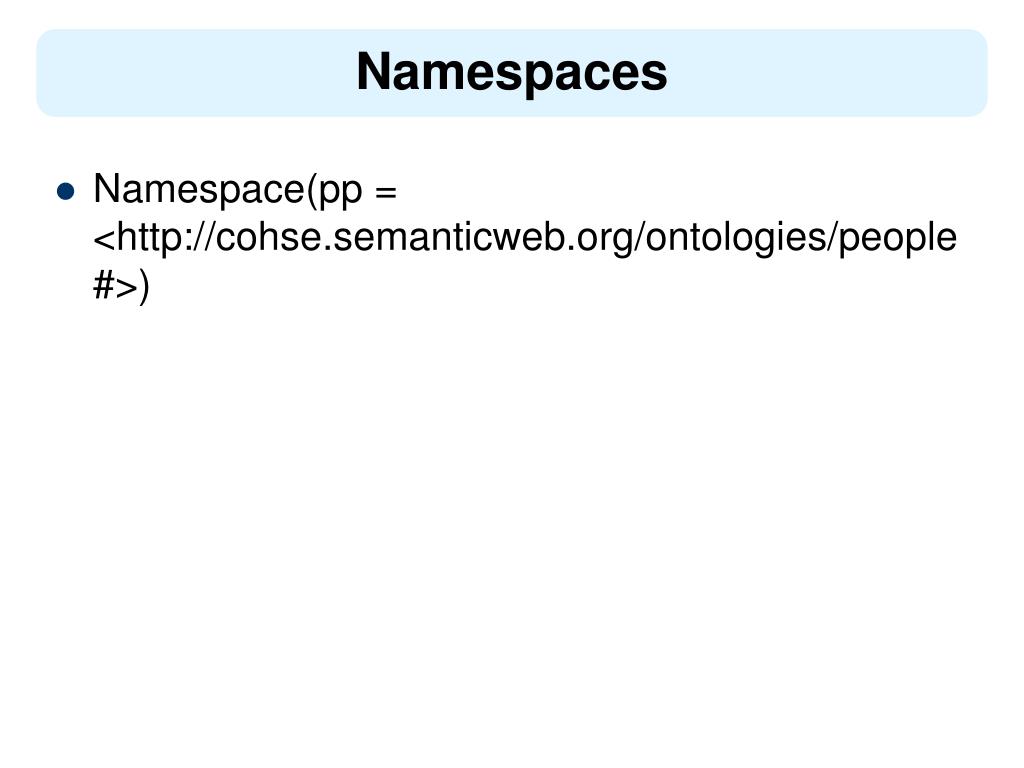This screenshot has width=1024, height=768.
Task: Click the word Namespace in the bullet
Action: click(x=199, y=189)
